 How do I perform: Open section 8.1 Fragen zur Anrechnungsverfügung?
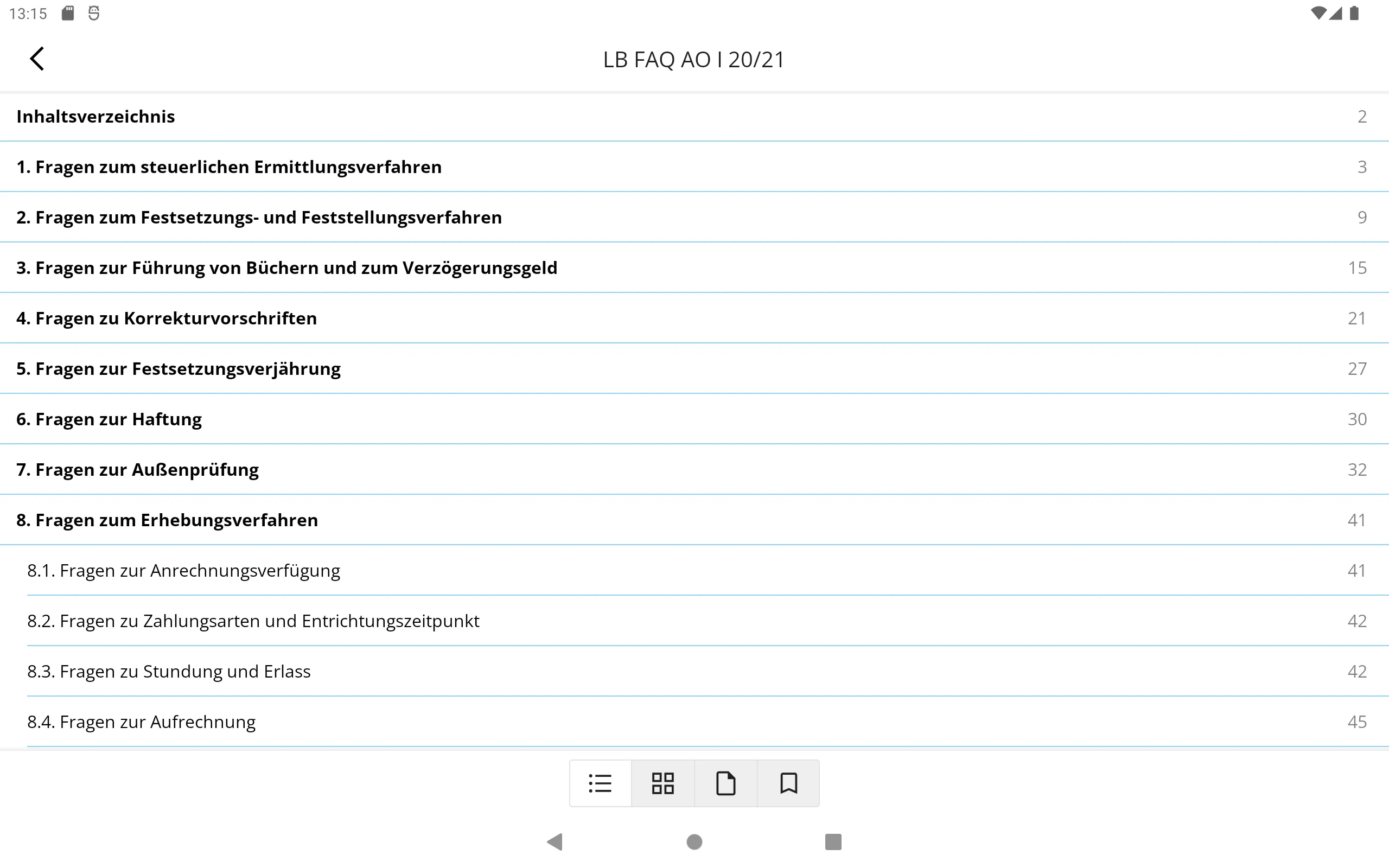(x=694, y=571)
